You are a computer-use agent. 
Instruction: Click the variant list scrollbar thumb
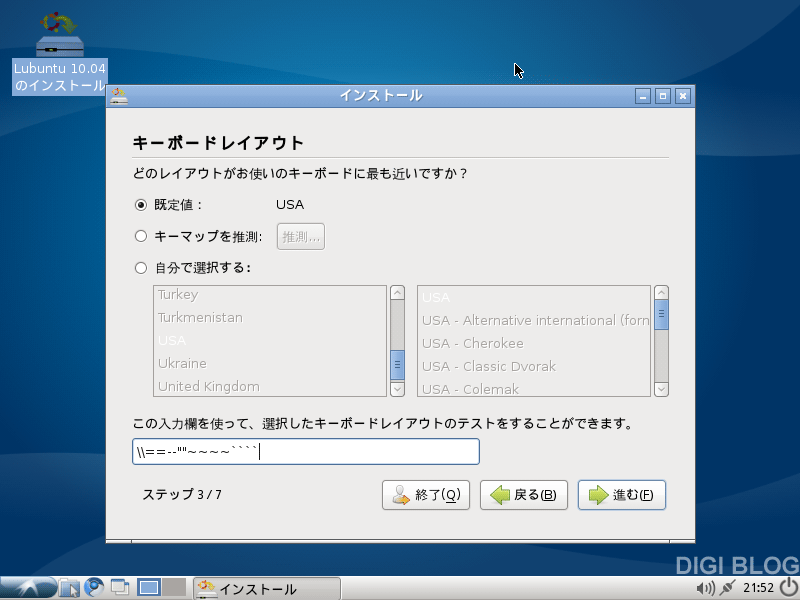661,315
